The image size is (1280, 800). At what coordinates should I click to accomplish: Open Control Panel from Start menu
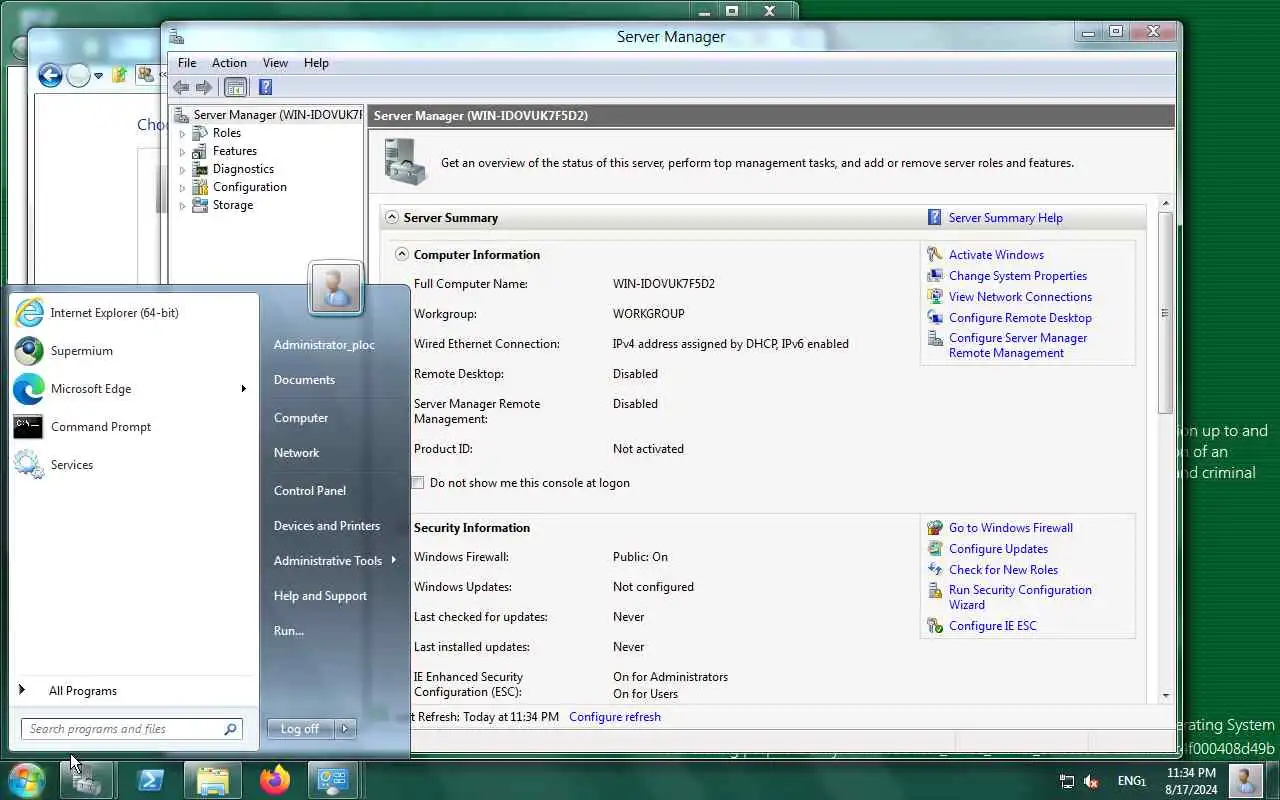pos(310,491)
